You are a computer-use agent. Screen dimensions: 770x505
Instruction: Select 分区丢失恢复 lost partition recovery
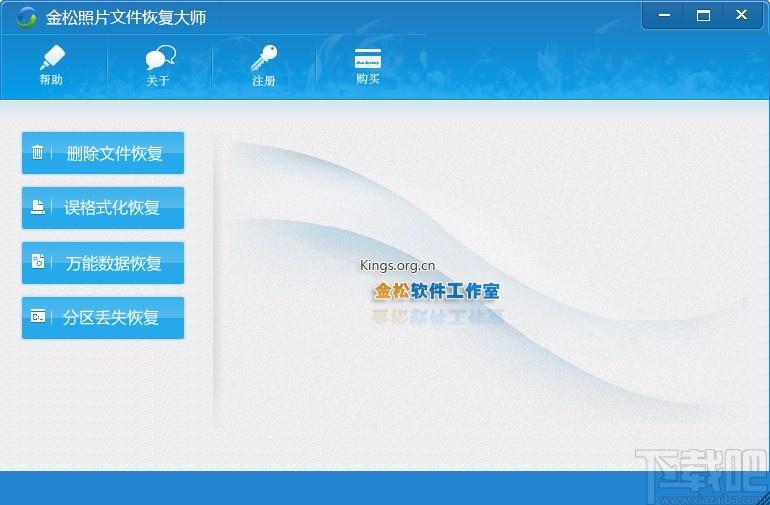click(103, 318)
